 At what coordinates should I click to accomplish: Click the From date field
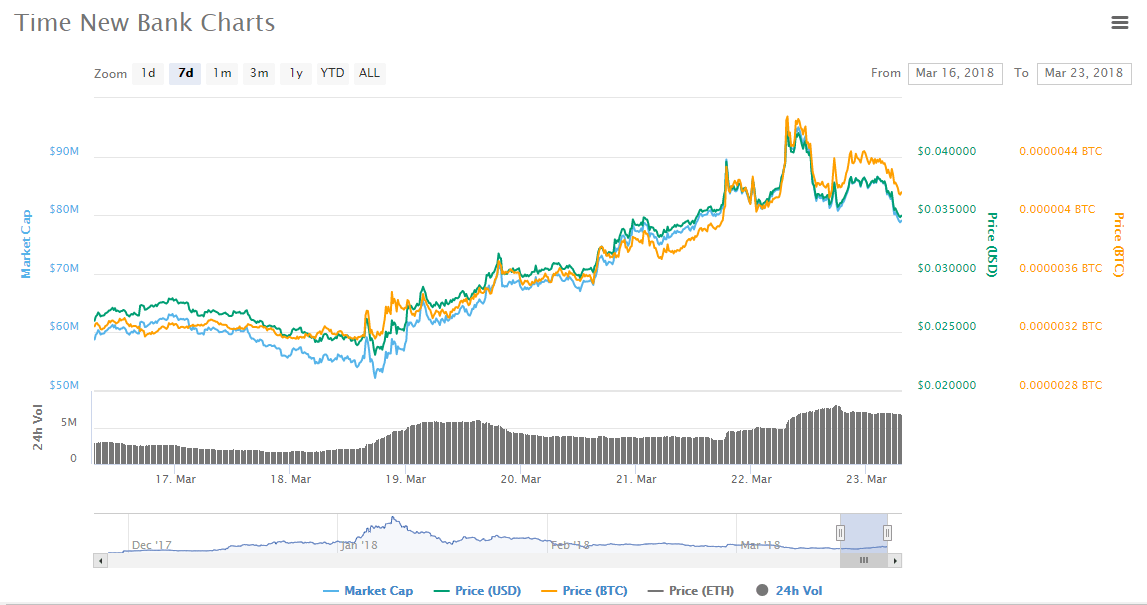pyautogui.click(x=955, y=73)
